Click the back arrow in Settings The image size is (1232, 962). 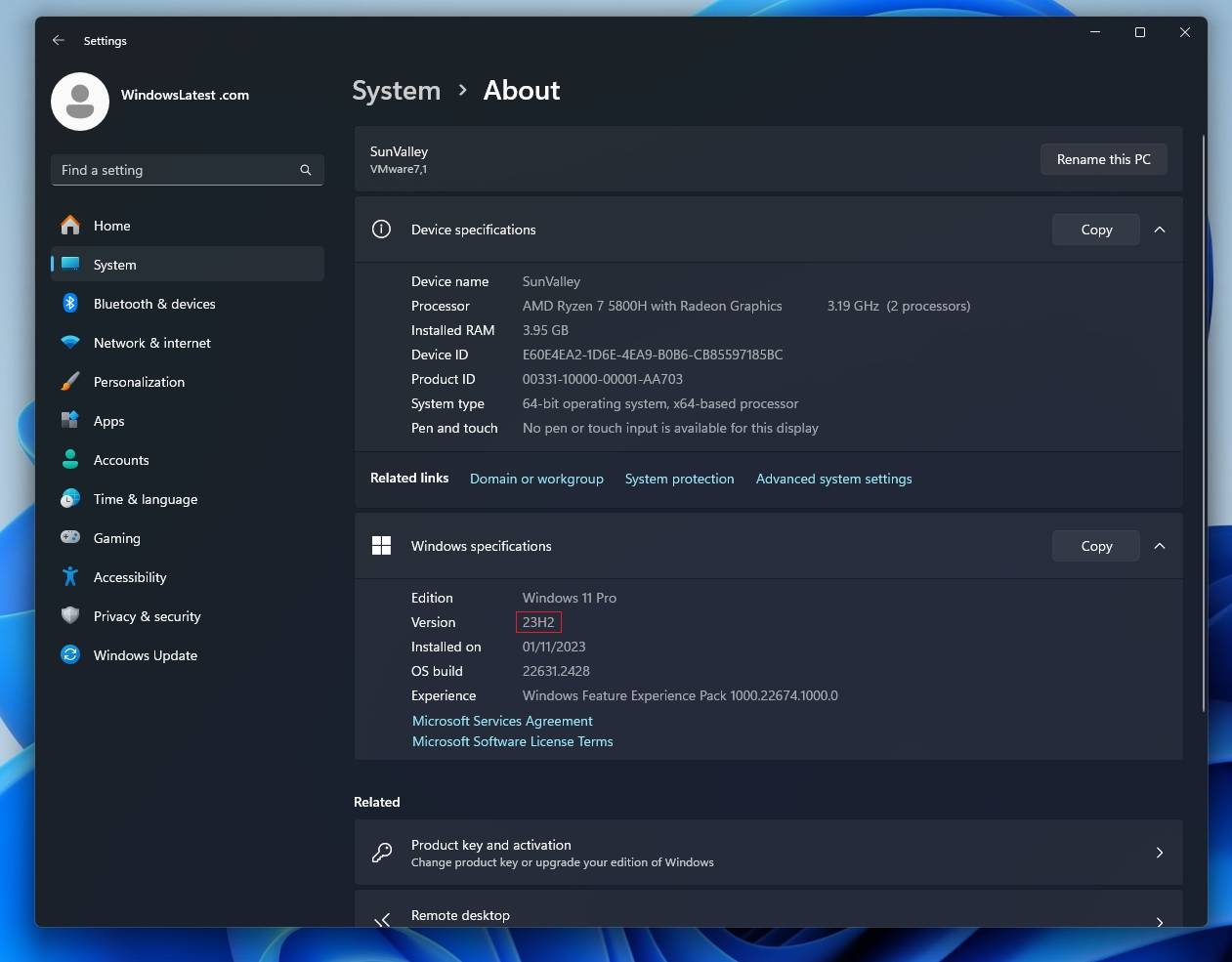58,40
